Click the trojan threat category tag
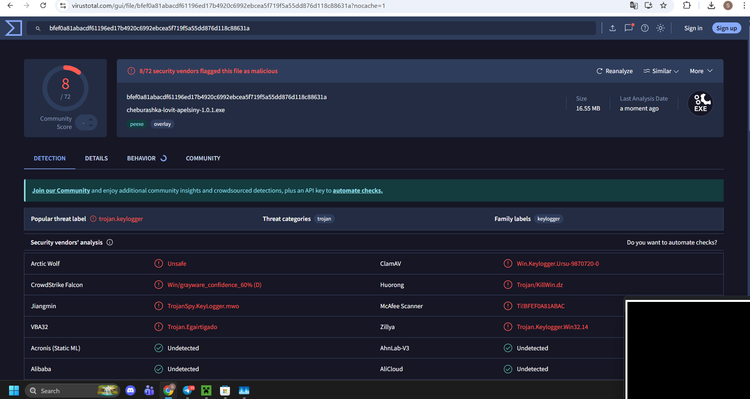750x399 pixels. [x=324, y=219]
